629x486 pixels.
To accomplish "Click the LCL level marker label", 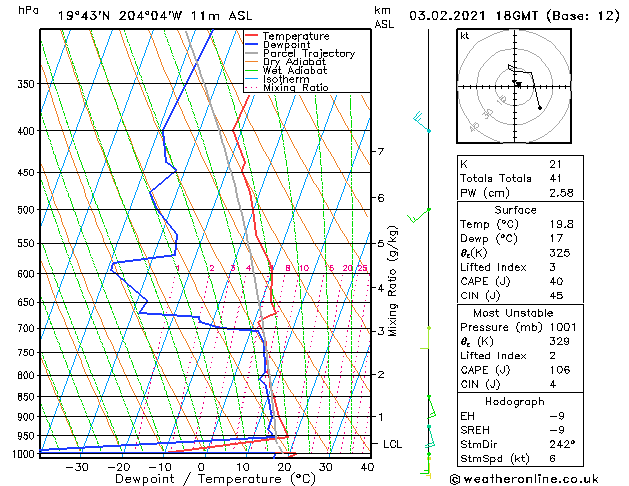I will click(x=392, y=444).
